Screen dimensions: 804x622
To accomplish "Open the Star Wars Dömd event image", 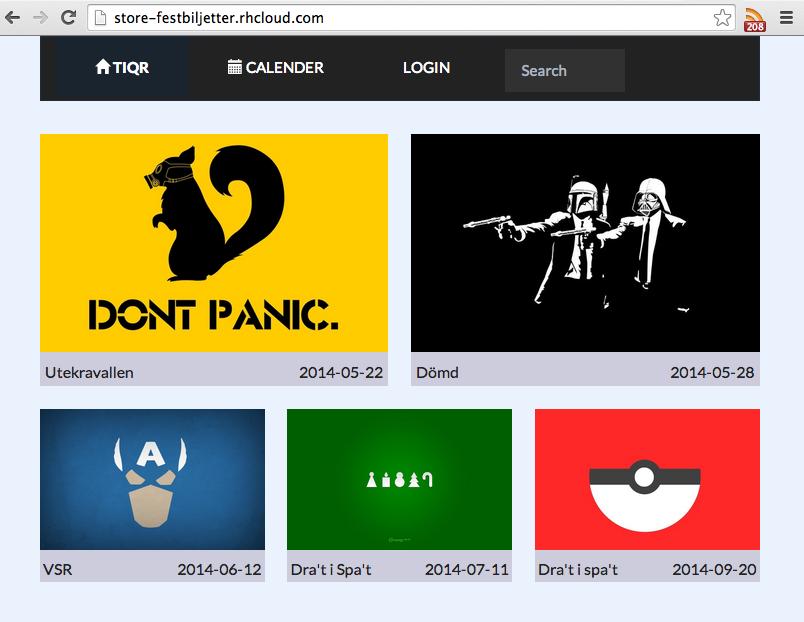I will pyautogui.click(x=585, y=243).
